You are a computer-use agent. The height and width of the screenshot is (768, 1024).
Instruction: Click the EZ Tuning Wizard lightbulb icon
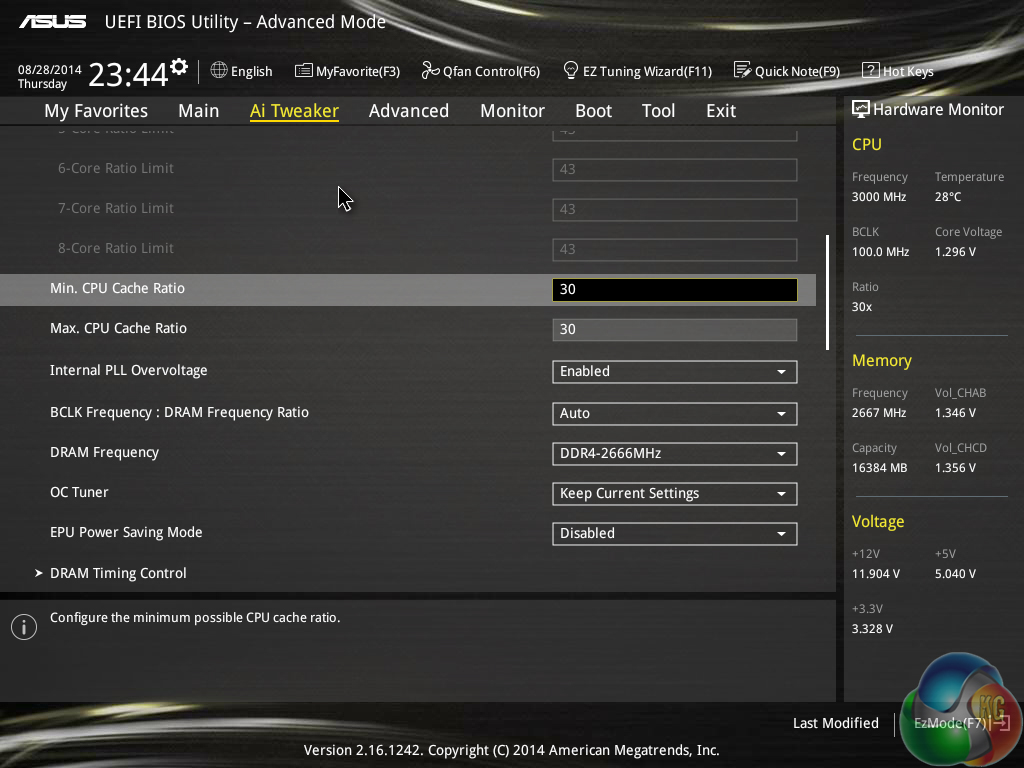click(570, 70)
